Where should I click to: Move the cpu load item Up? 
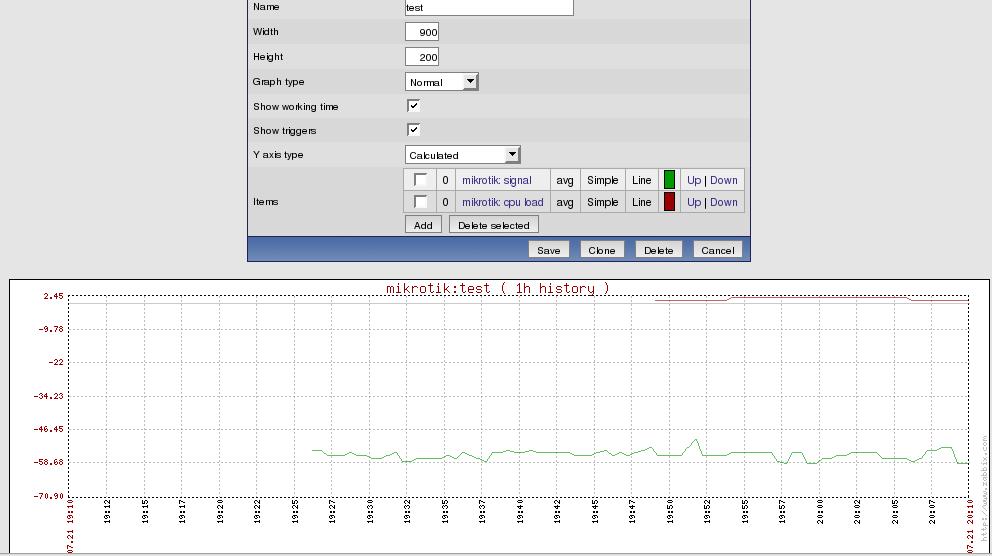click(x=693, y=202)
